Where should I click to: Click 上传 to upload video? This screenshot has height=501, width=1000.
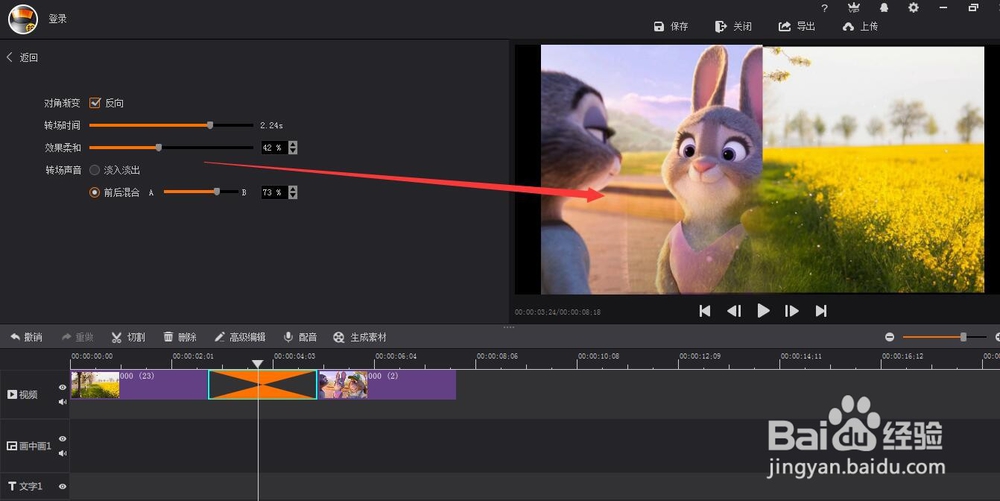coord(860,26)
